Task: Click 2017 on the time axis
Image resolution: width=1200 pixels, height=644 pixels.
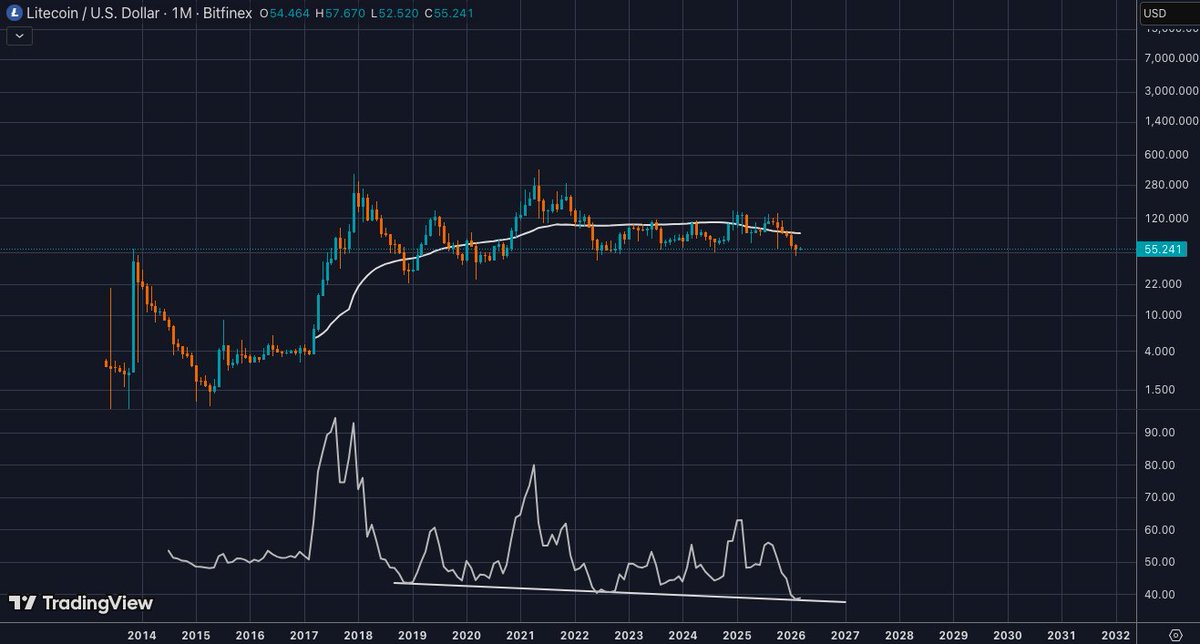Action: [x=304, y=635]
